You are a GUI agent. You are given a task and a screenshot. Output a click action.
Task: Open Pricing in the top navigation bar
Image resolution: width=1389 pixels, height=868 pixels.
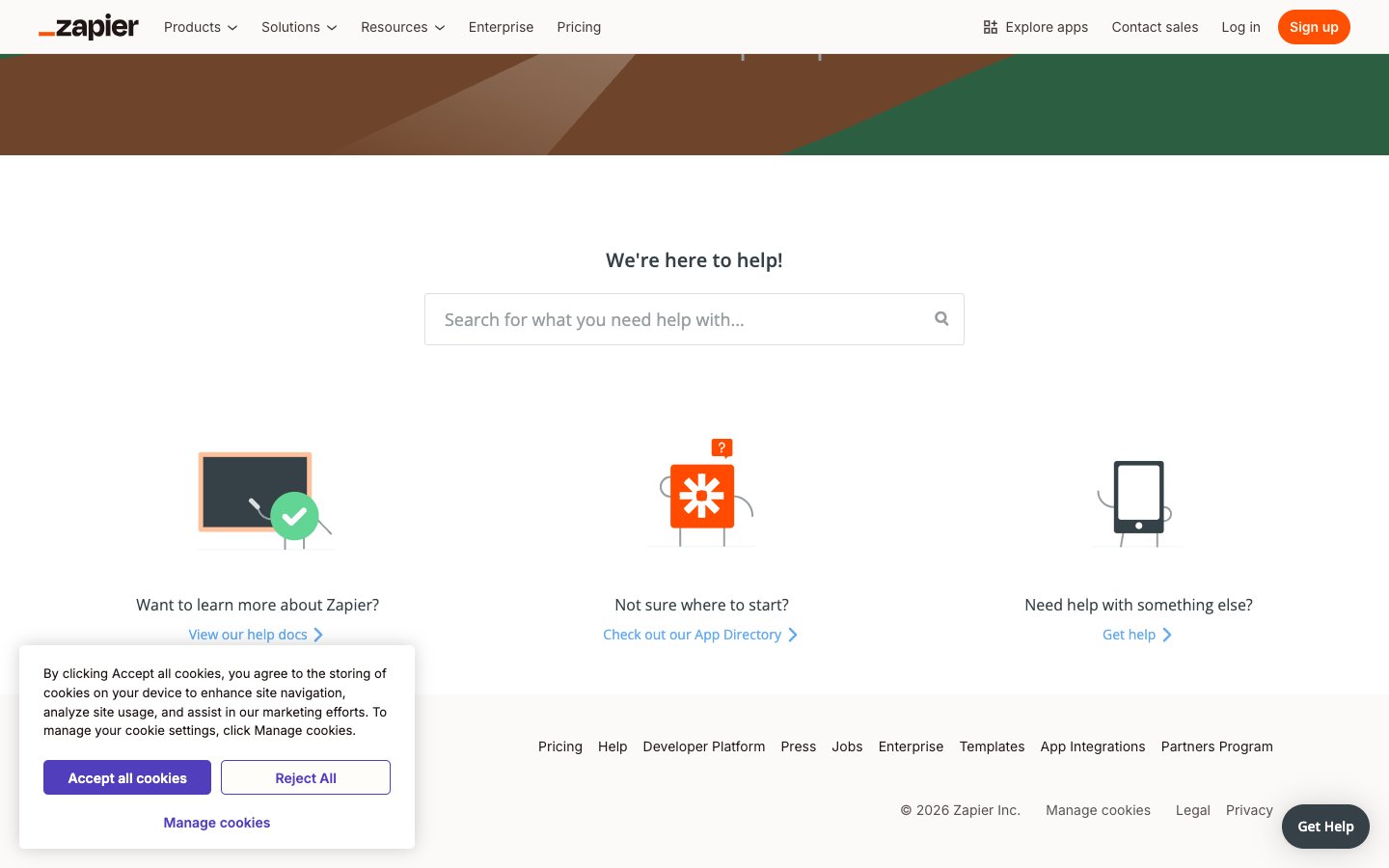pyautogui.click(x=579, y=27)
